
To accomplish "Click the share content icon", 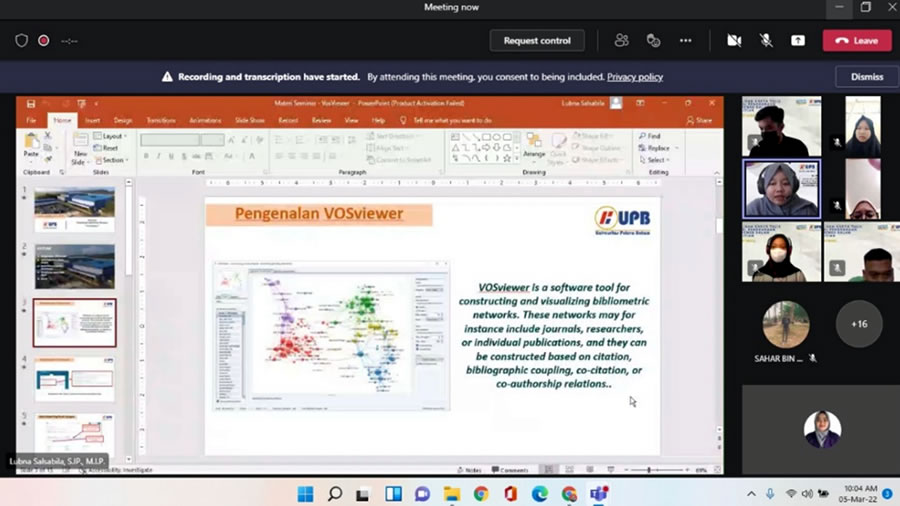I will (x=797, y=40).
